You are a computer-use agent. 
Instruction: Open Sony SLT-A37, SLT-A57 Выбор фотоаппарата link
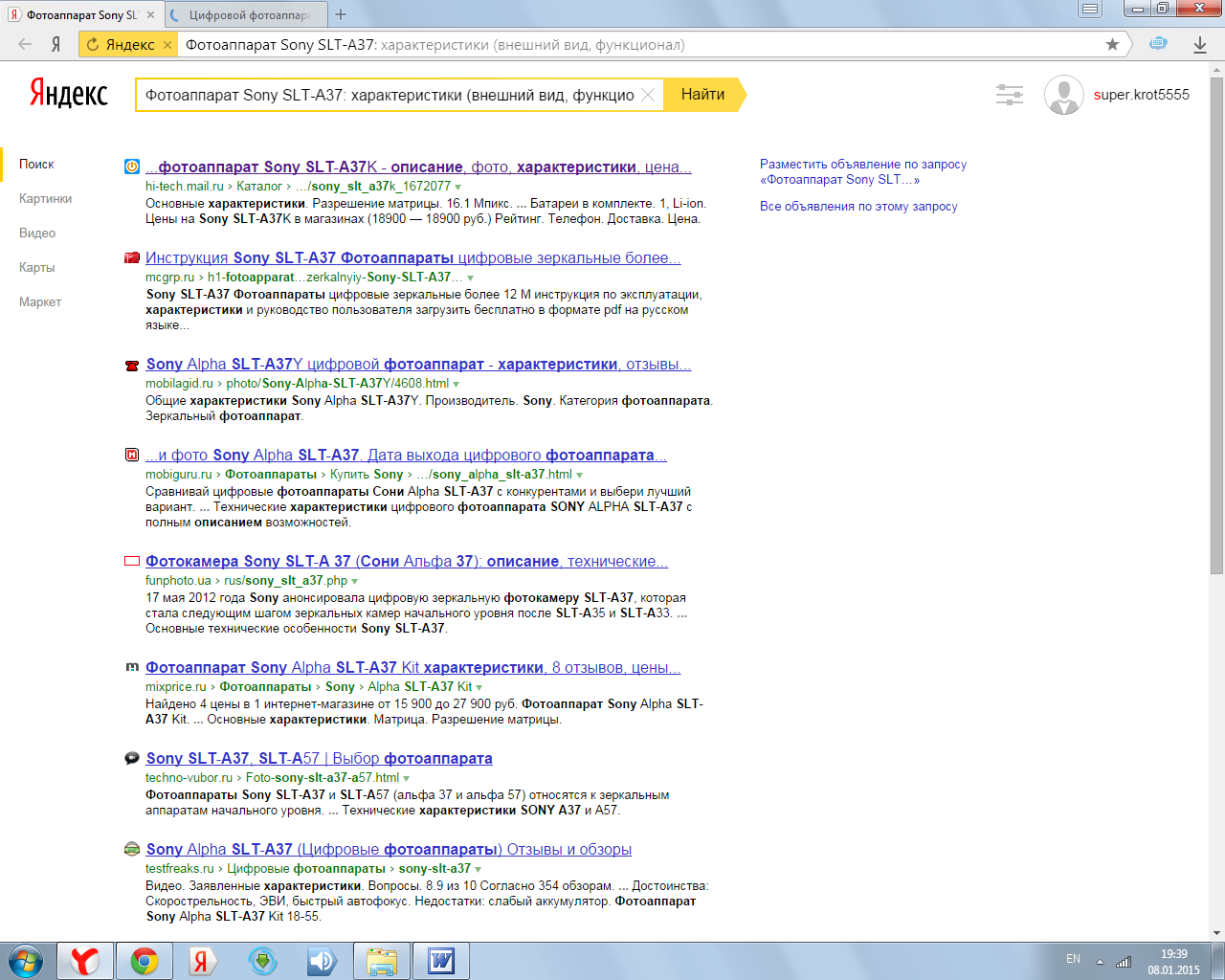pyautogui.click(x=320, y=758)
